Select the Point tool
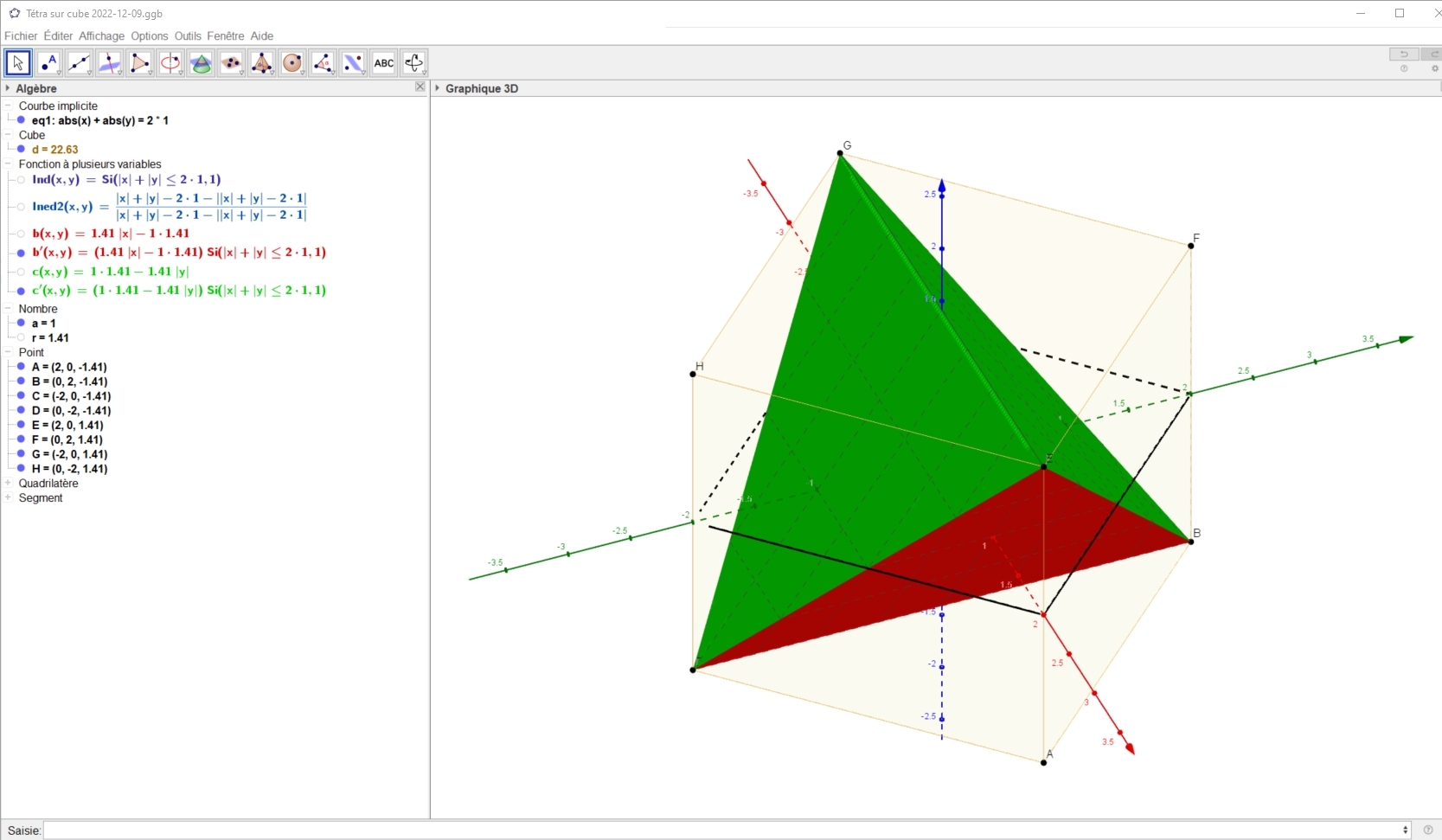The width and height of the screenshot is (1442, 840). (x=48, y=62)
